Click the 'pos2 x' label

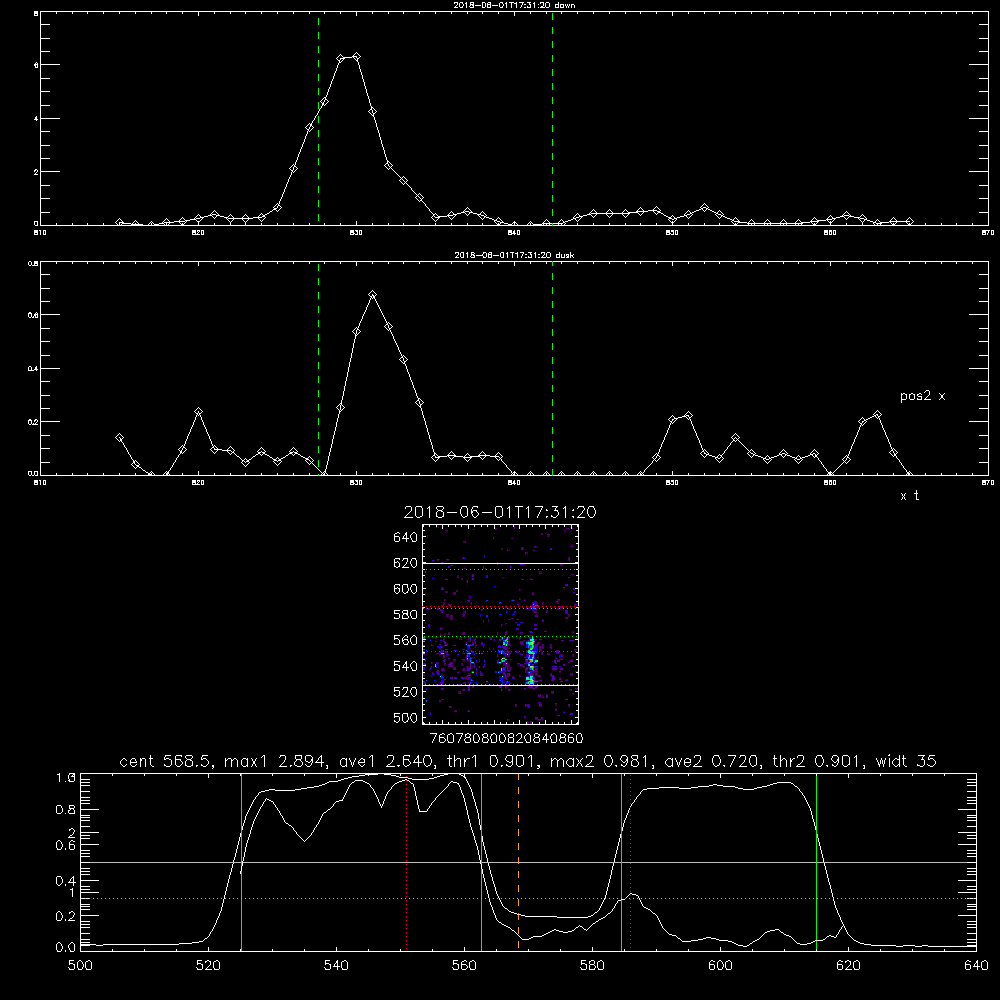[922, 396]
